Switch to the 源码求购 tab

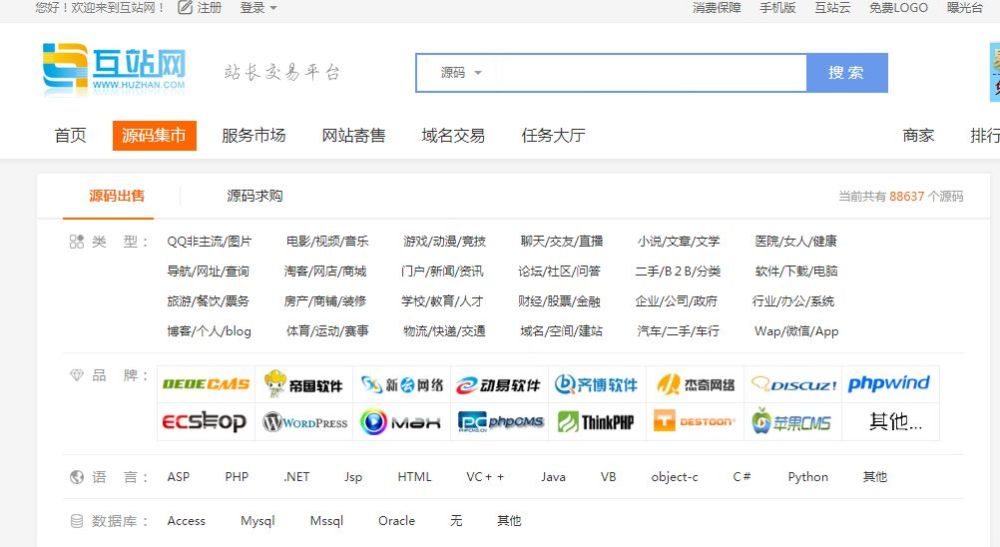(255, 196)
